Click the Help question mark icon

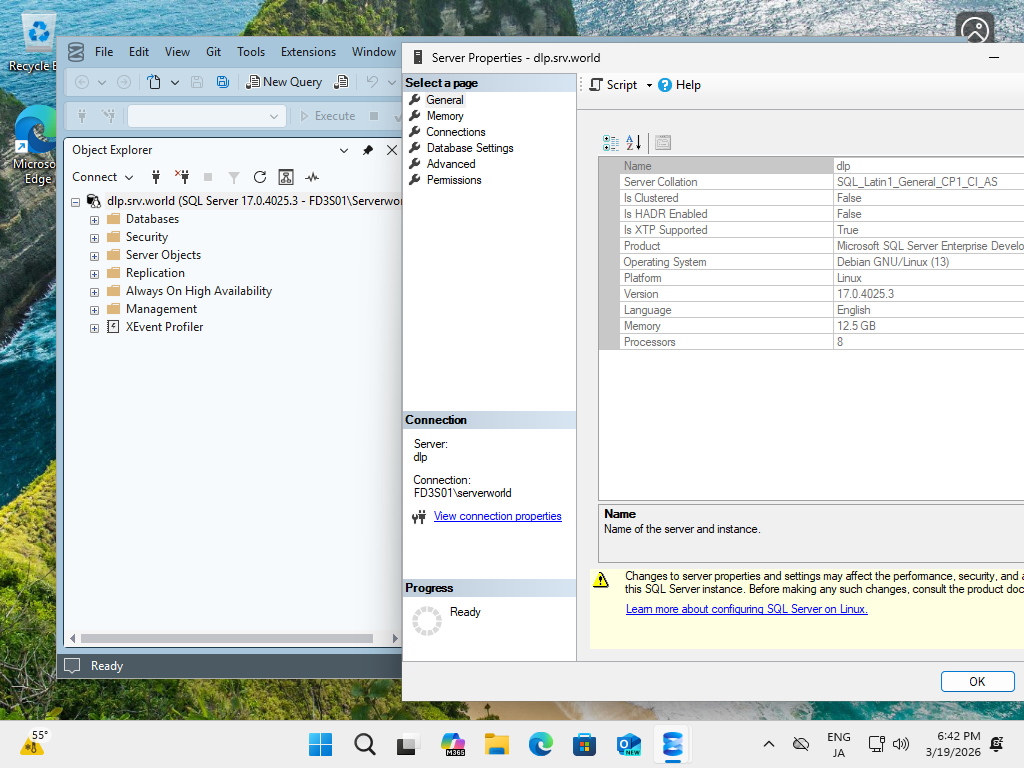pyautogui.click(x=665, y=85)
